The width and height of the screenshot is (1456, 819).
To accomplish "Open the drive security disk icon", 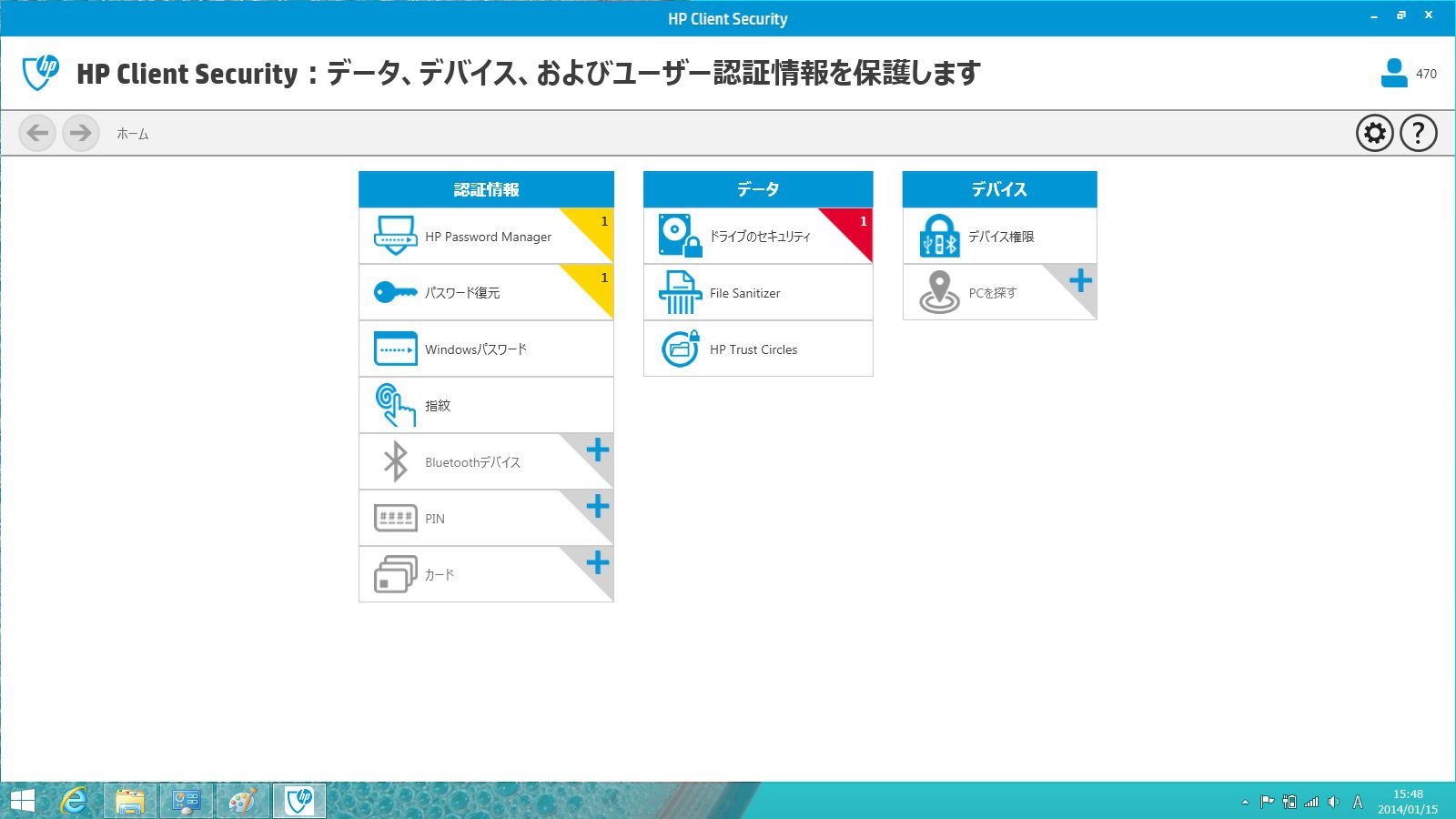I will point(680,236).
